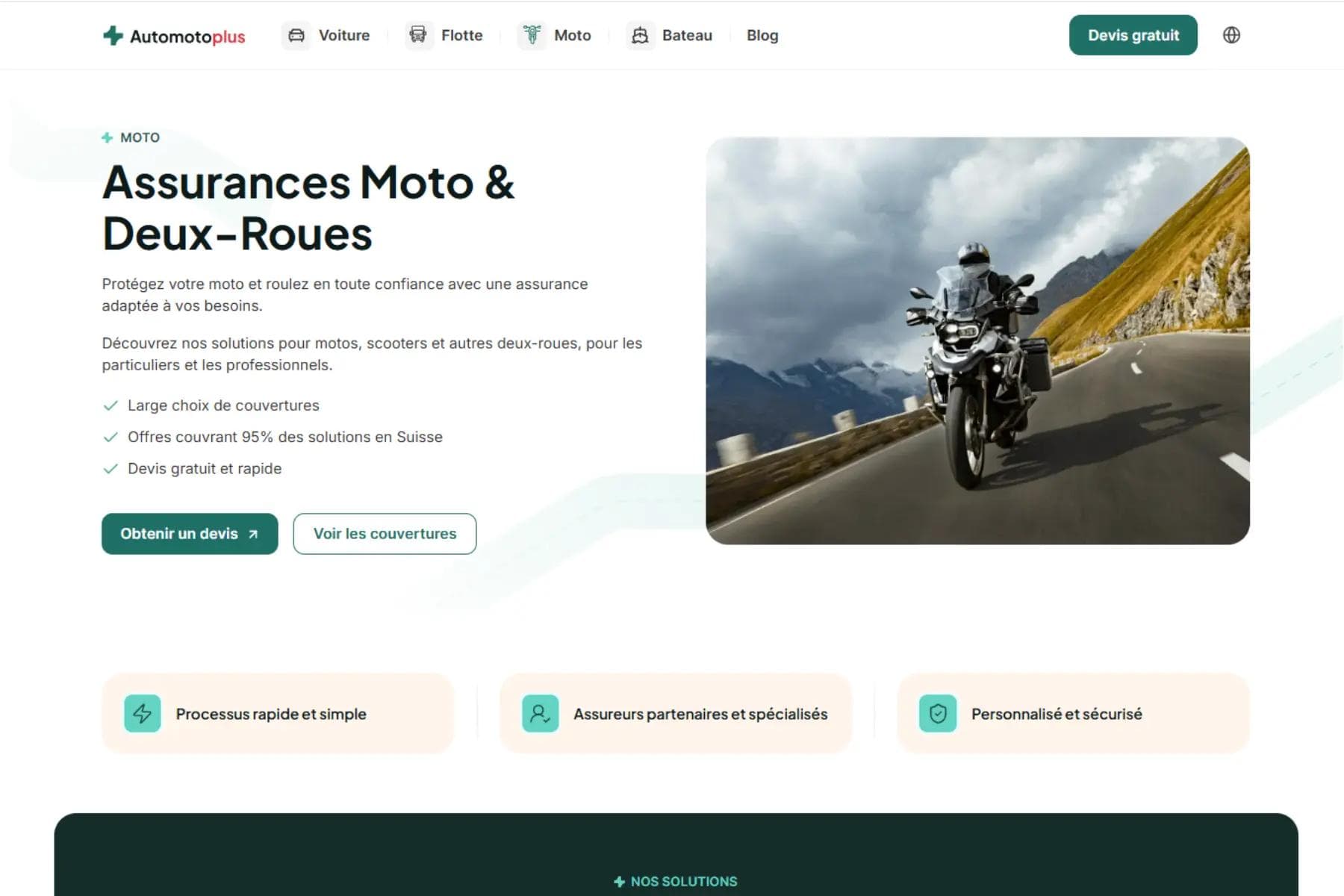Click the heading Assurances Moto & Deux-Roues
Image resolution: width=1344 pixels, height=896 pixels.
pos(308,208)
